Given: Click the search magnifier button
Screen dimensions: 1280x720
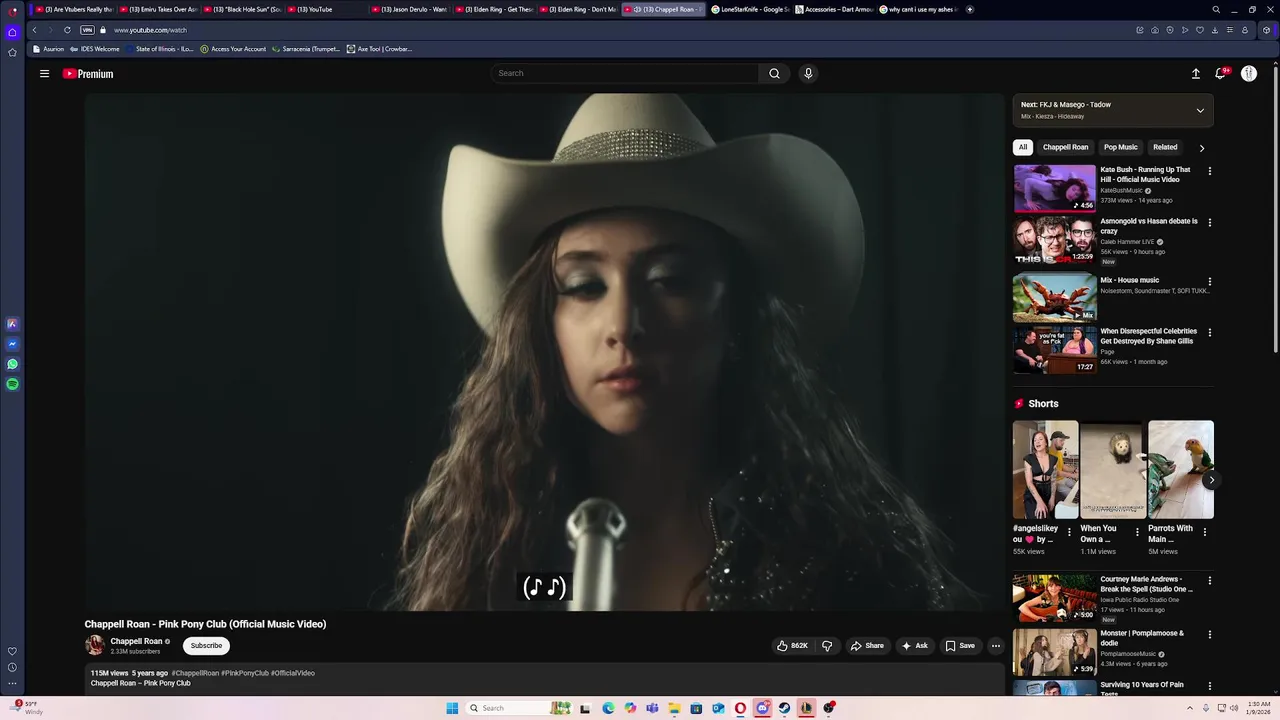Looking at the screenshot, I should 774,73.
